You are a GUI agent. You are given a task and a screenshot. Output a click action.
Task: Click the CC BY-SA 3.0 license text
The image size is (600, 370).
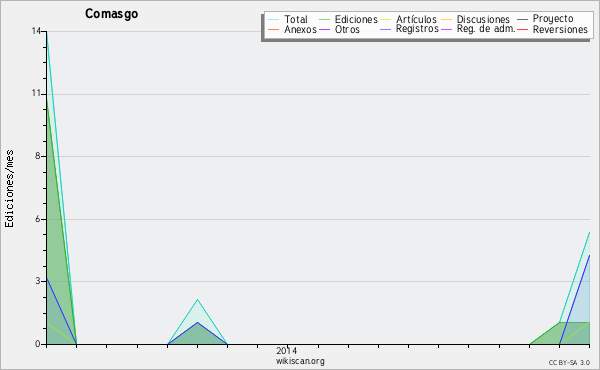569,362
